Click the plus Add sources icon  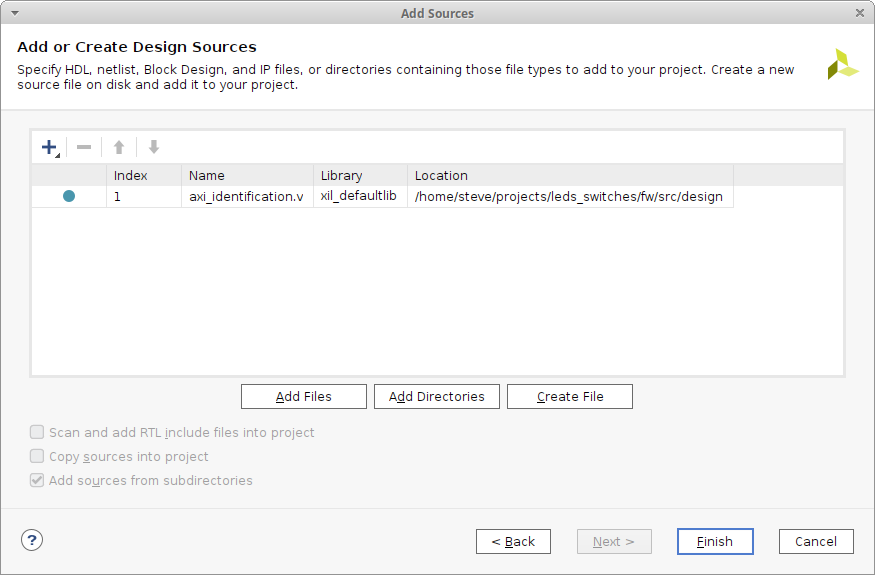(49, 147)
